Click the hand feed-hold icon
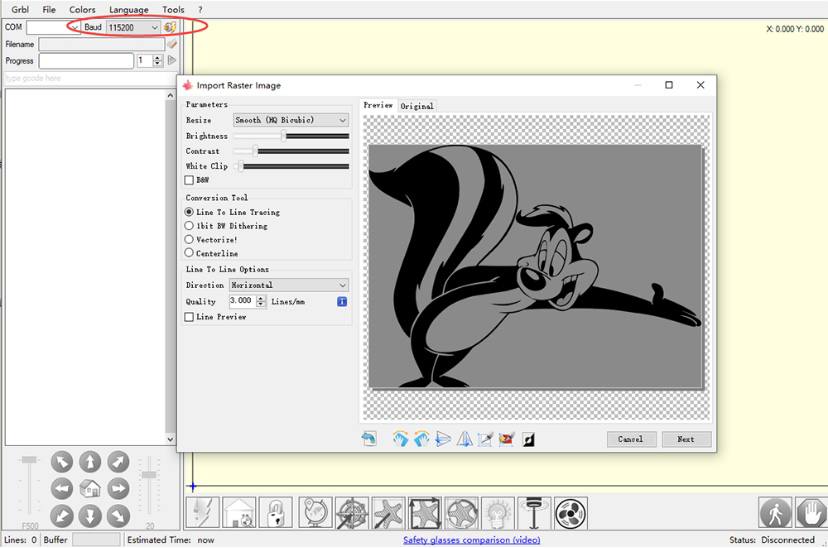The width and height of the screenshot is (828, 548). (812, 513)
